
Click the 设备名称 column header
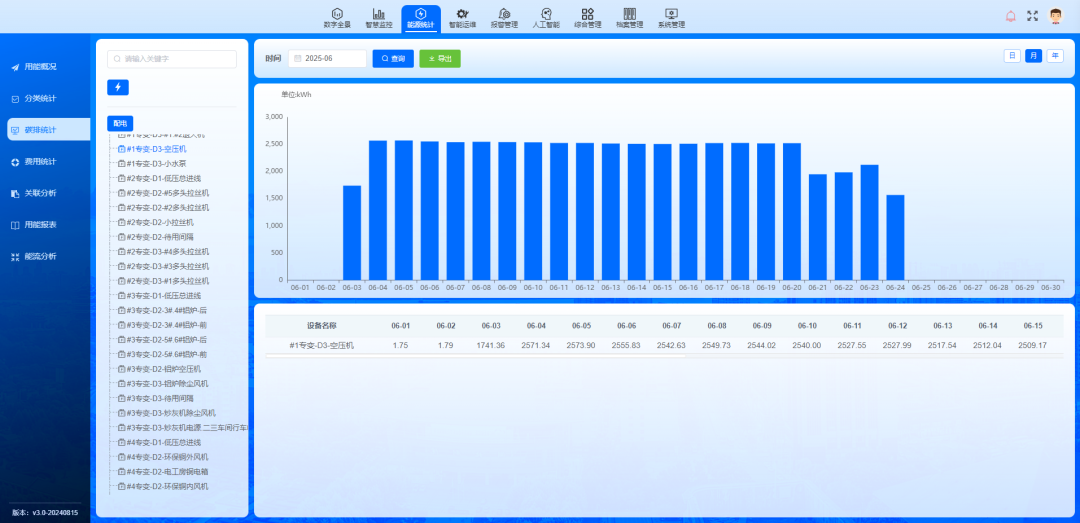(x=322, y=325)
